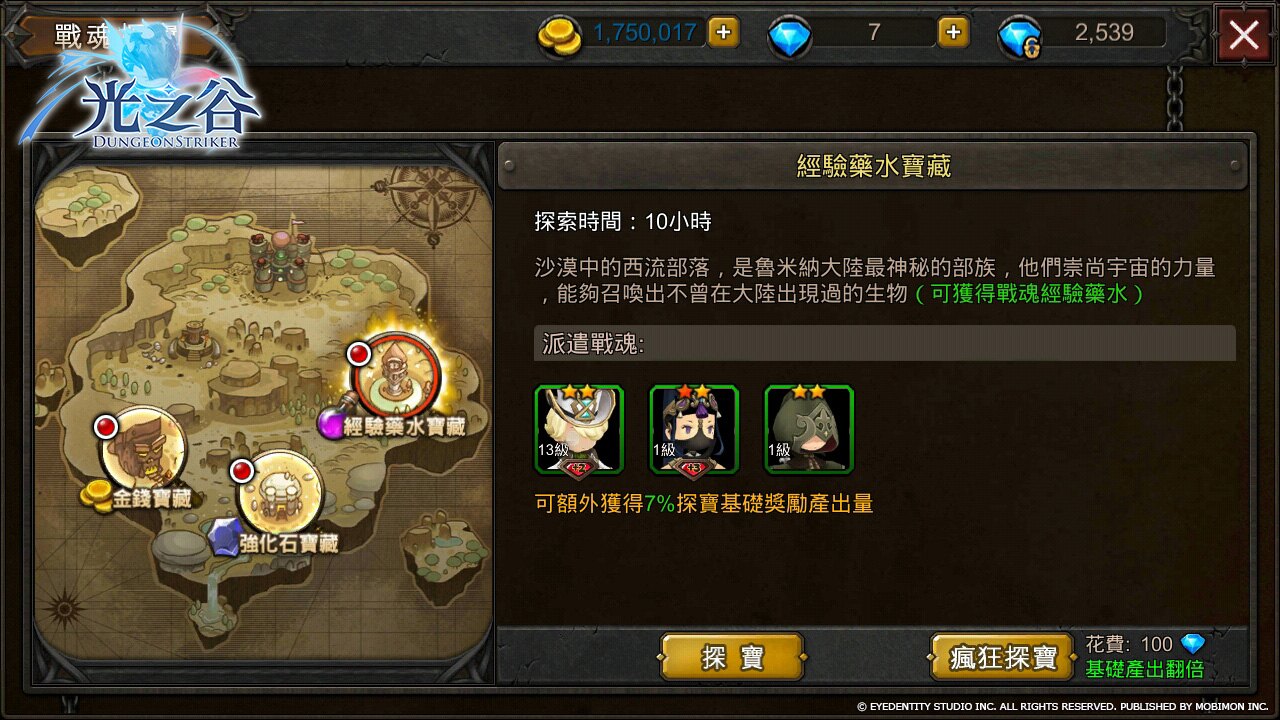Screen dimensions: 1280x720
Task: Select 經驗藥水寶藏 location on the map
Action: pos(396,375)
